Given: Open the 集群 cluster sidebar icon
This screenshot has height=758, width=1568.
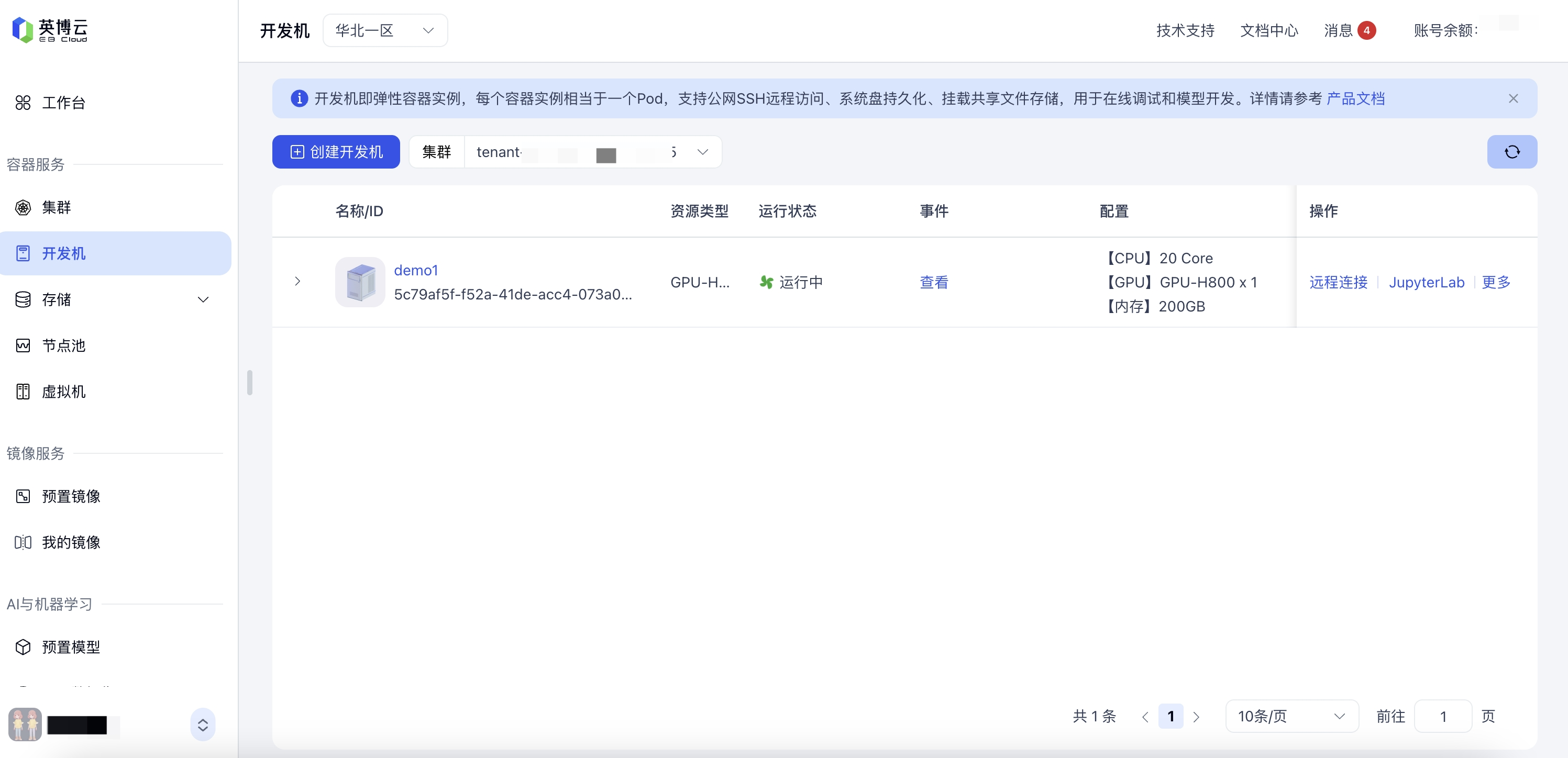Looking at the screenshot, I should tap(23, 207).
